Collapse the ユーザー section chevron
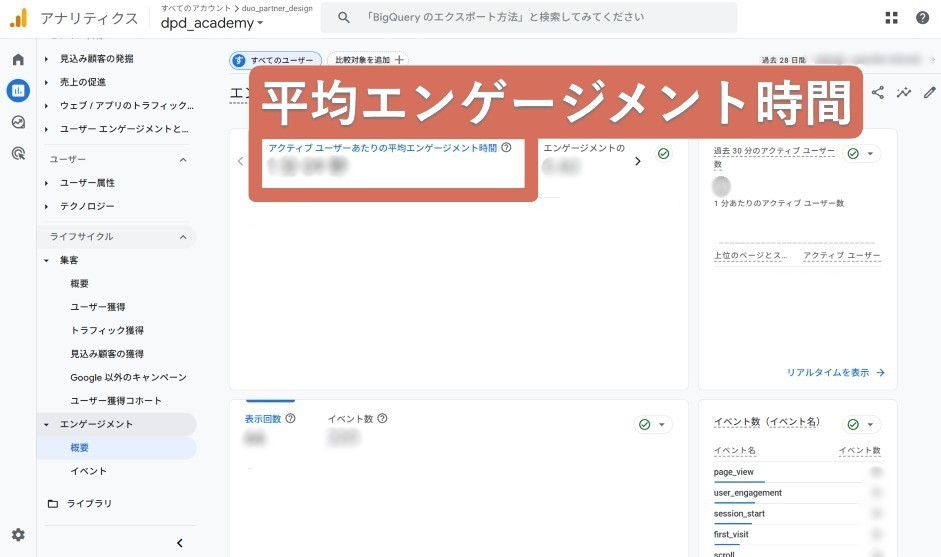941x557 pixels. coord(183,160)
